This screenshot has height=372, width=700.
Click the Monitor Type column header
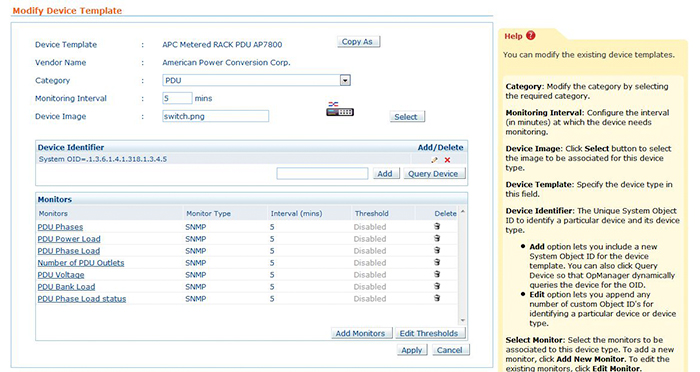[208, 213]
